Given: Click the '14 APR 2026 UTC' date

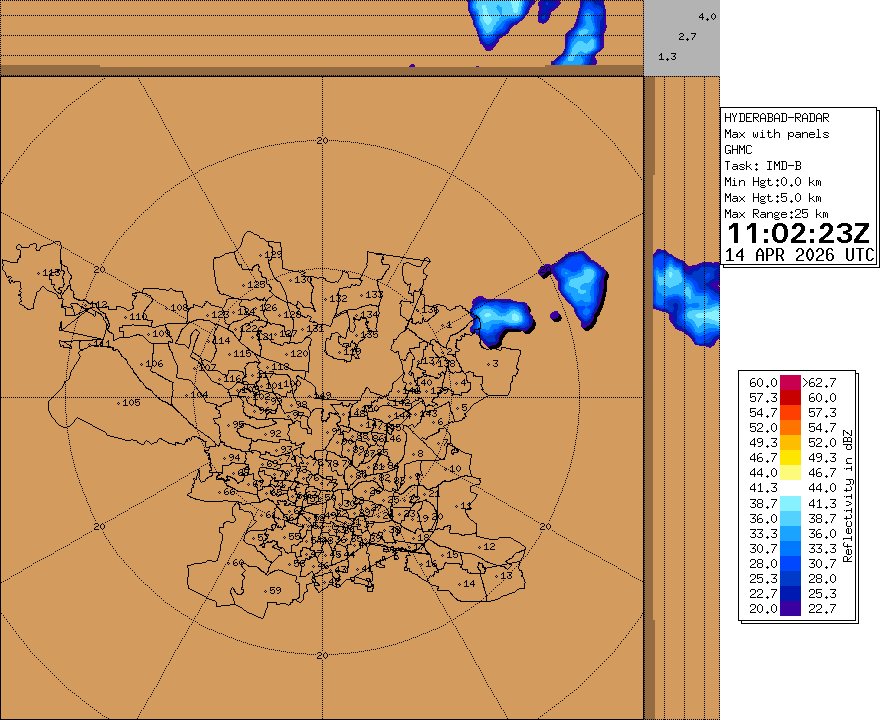Looking at the screenshot, I should (x=800, y=255).
